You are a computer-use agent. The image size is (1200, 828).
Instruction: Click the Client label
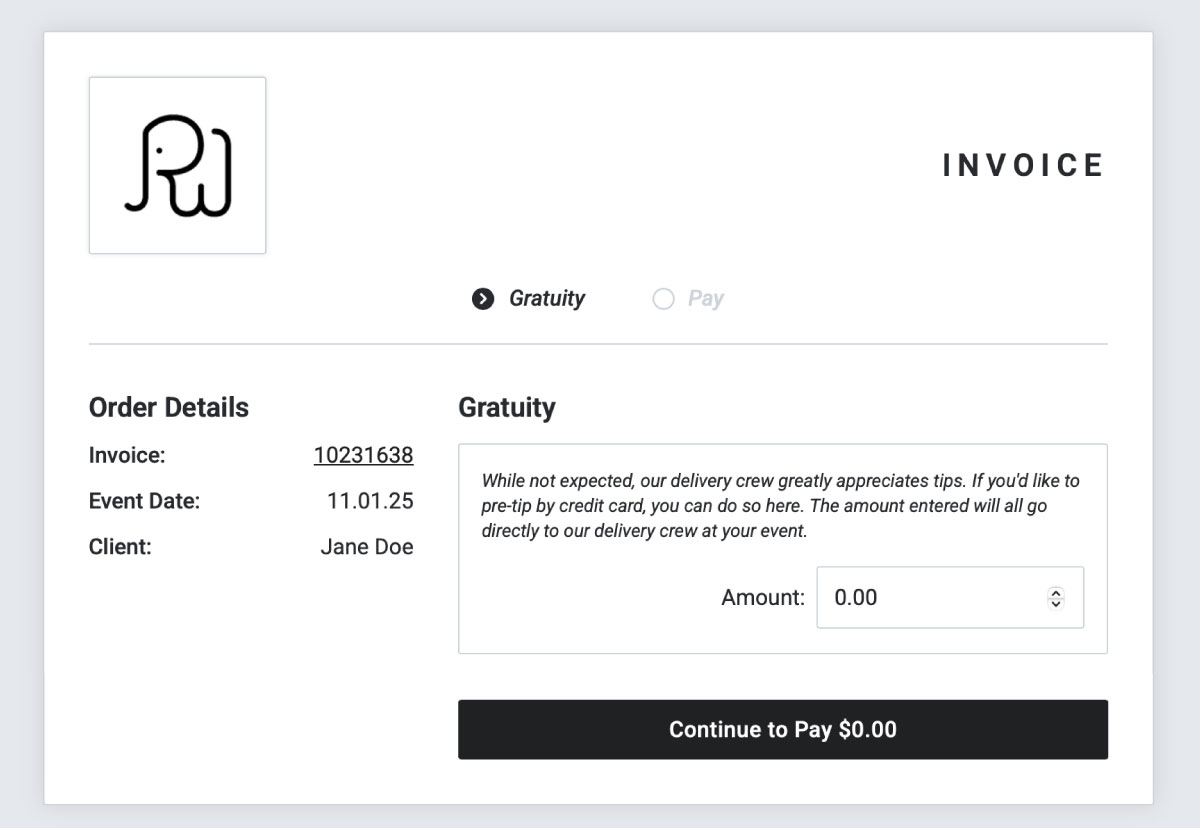(120, 547)
